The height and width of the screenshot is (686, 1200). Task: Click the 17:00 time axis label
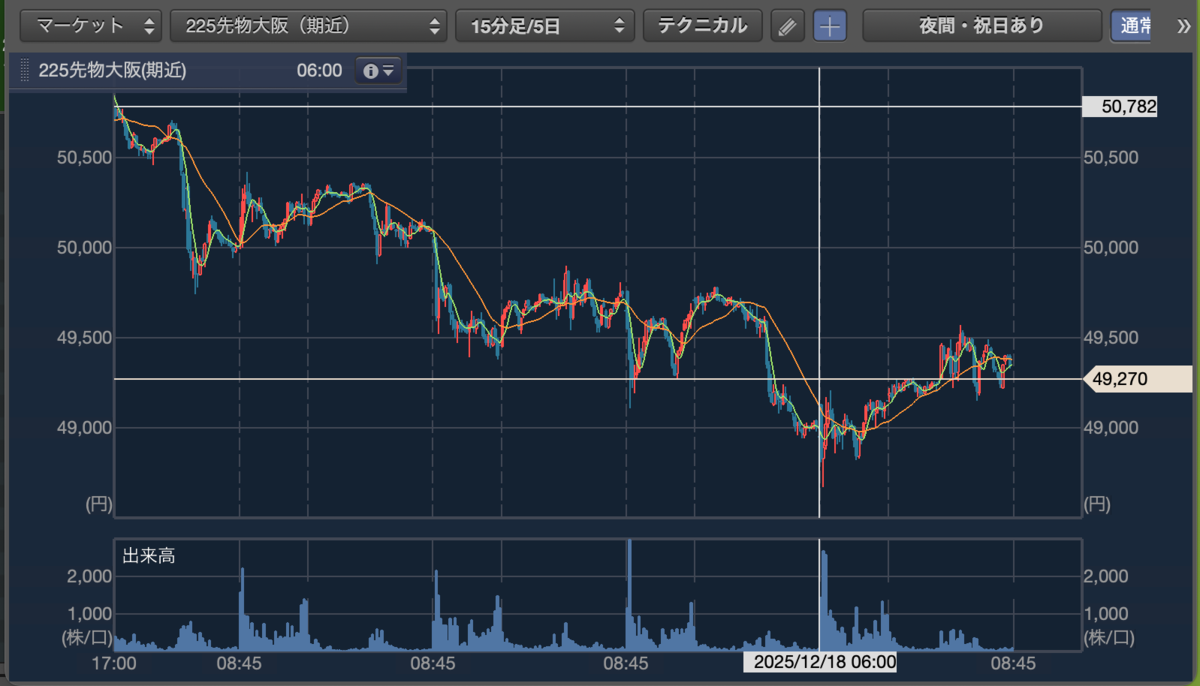point(114,662)
